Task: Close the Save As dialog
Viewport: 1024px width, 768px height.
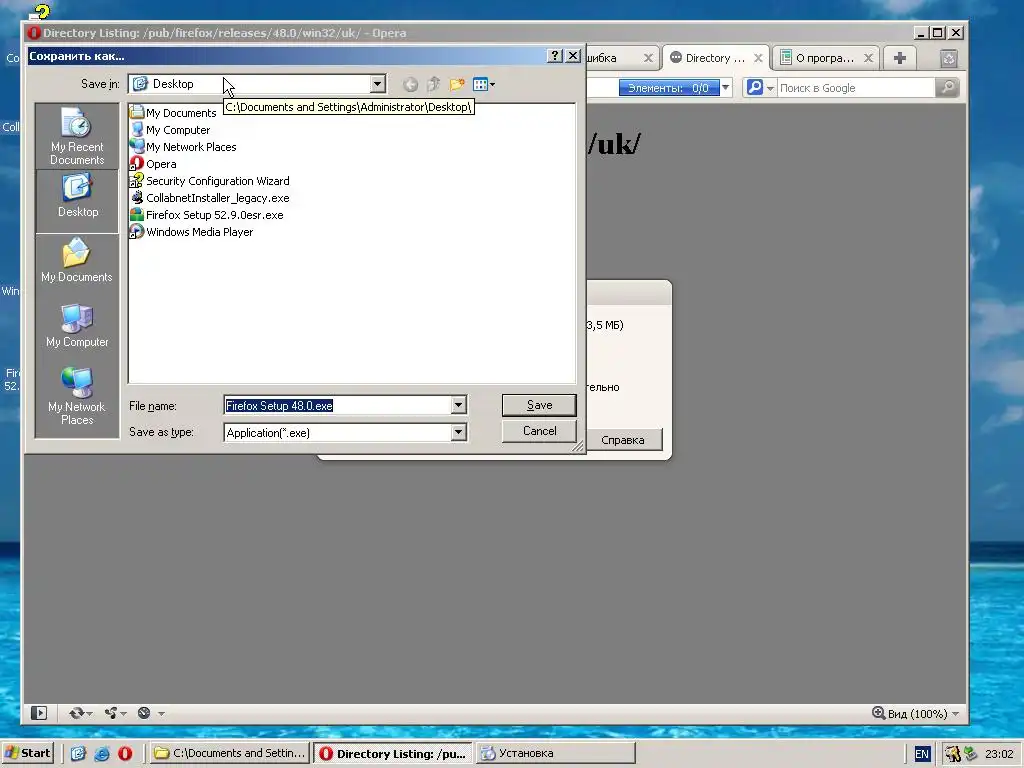Action: (x=573, y=56)
